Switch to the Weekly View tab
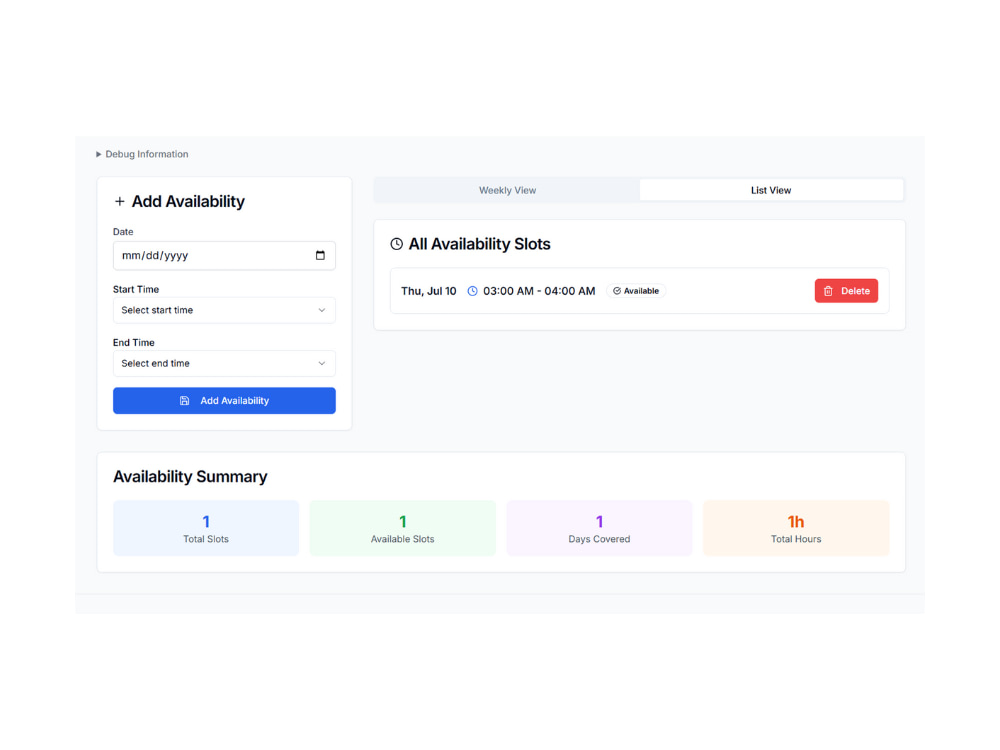The width and height of the screenshot is (1000, 750). (x=507, y=190)
